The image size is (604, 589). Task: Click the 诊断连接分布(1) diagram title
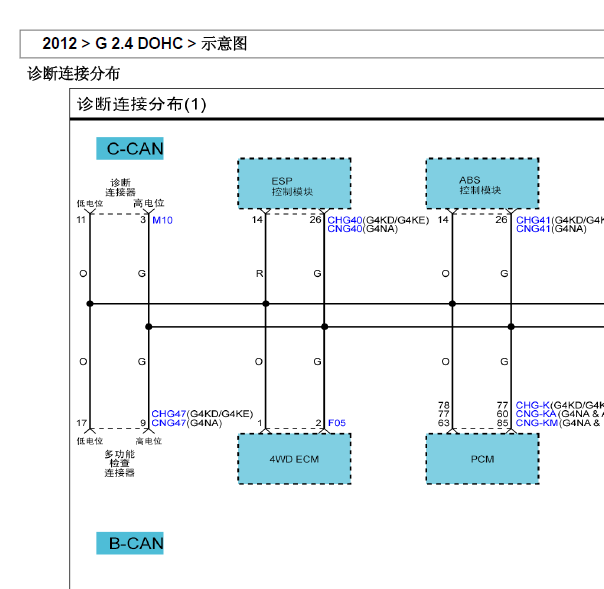pos(141,104)
